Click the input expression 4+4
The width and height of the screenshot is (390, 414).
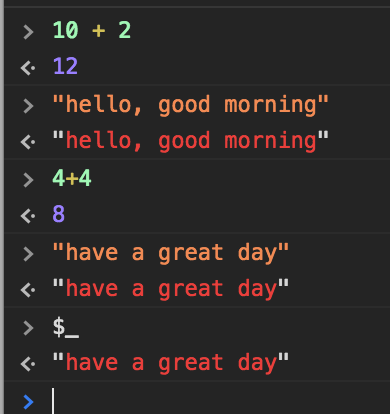[72, 178]
